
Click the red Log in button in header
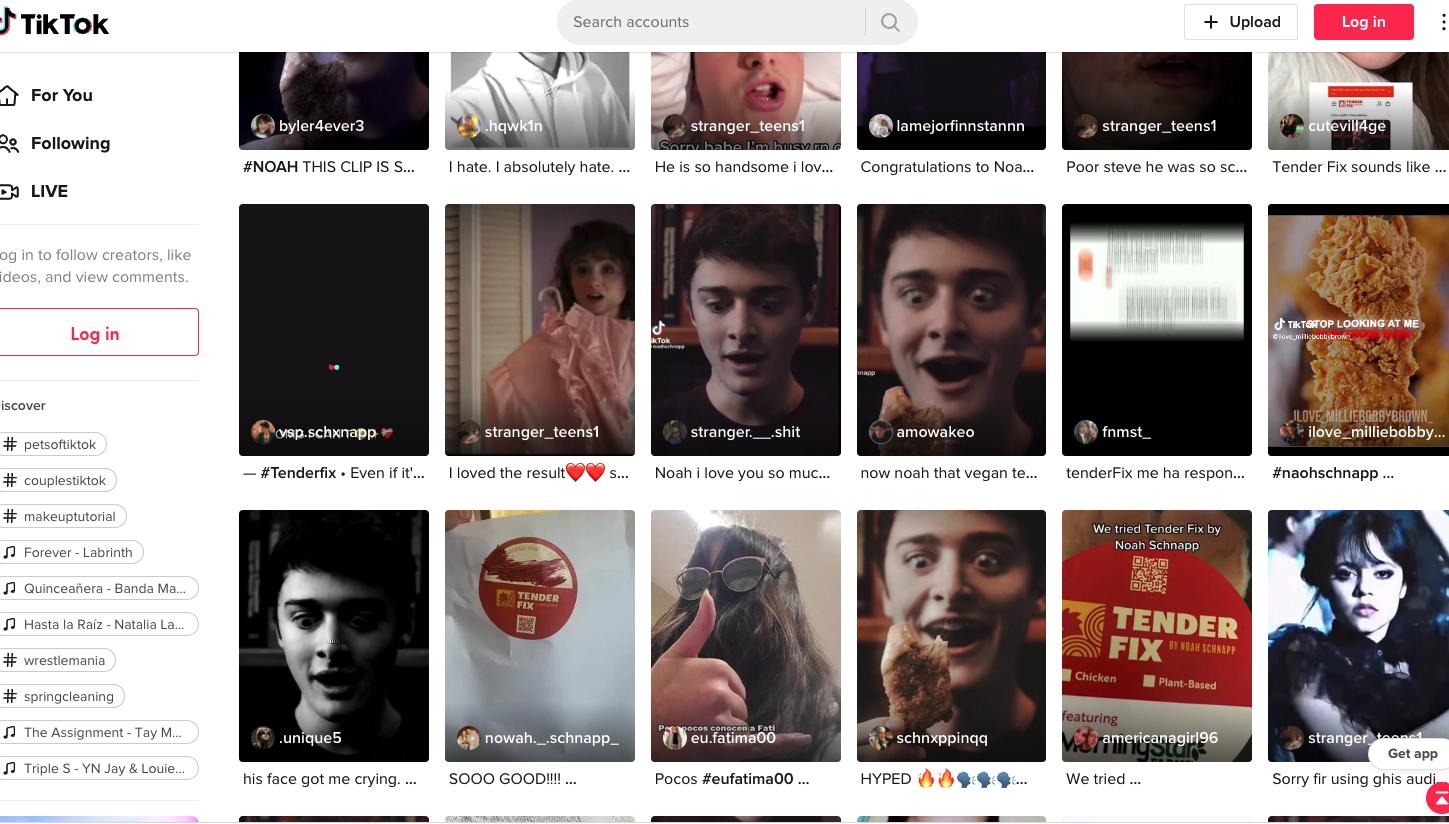click(1363, 22)
